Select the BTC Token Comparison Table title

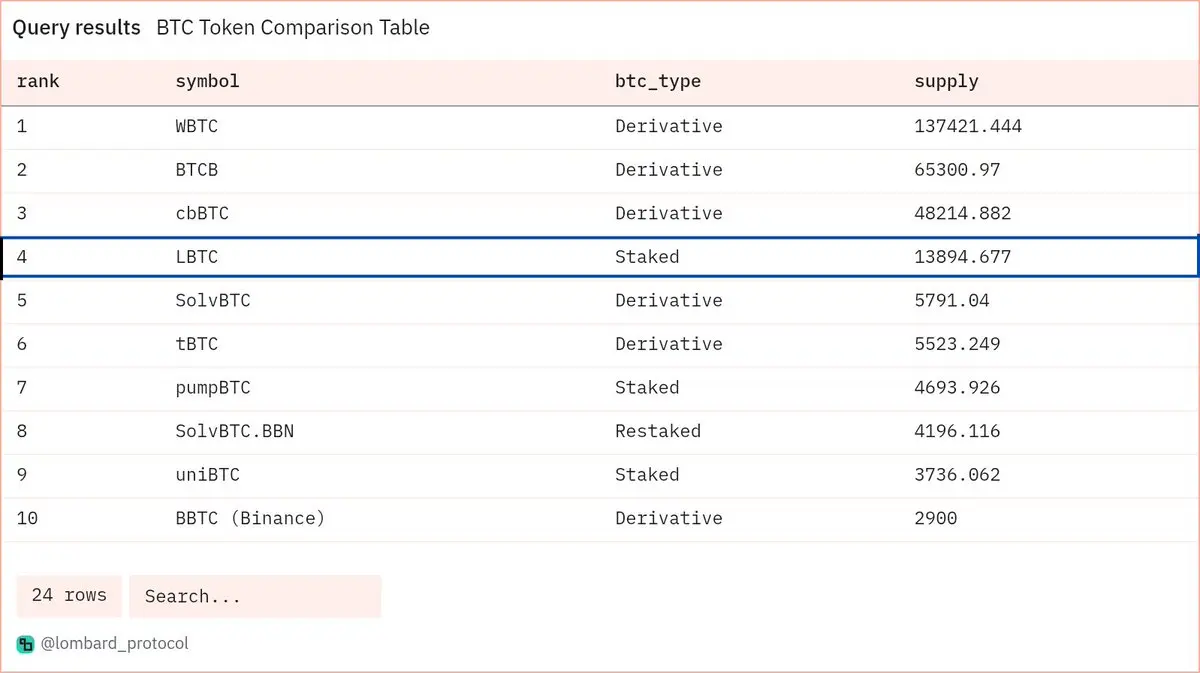point(293,28)
